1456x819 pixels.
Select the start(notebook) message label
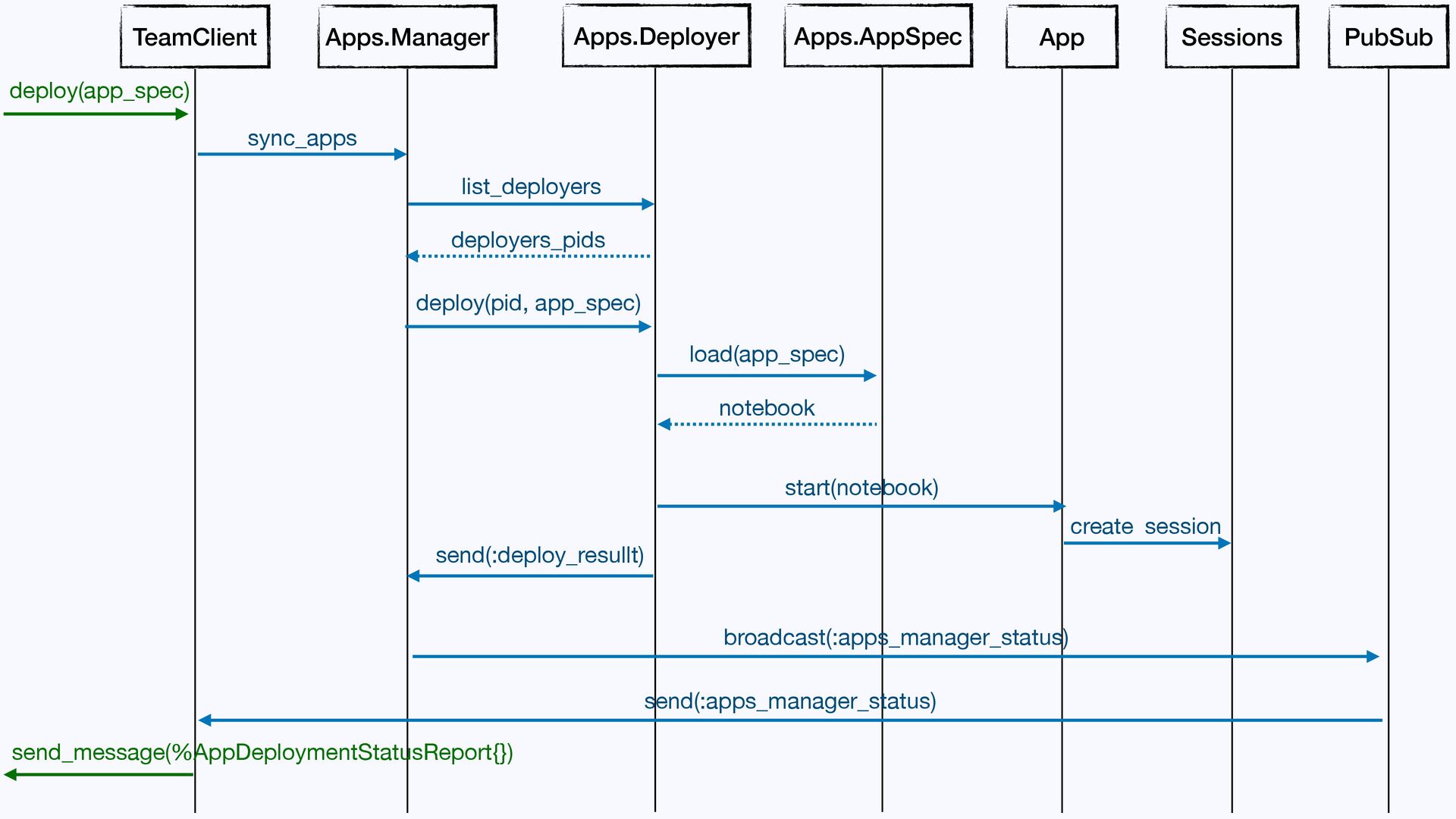click(x=861, y=488)
